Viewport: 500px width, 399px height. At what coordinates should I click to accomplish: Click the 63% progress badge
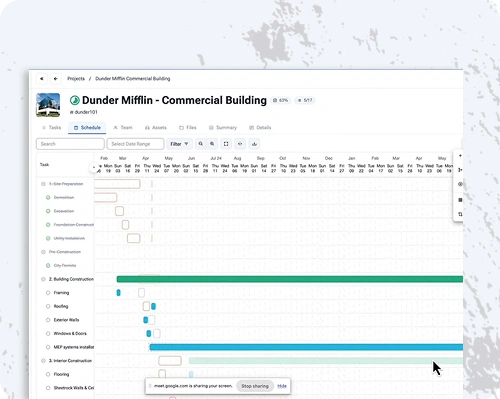281,100
